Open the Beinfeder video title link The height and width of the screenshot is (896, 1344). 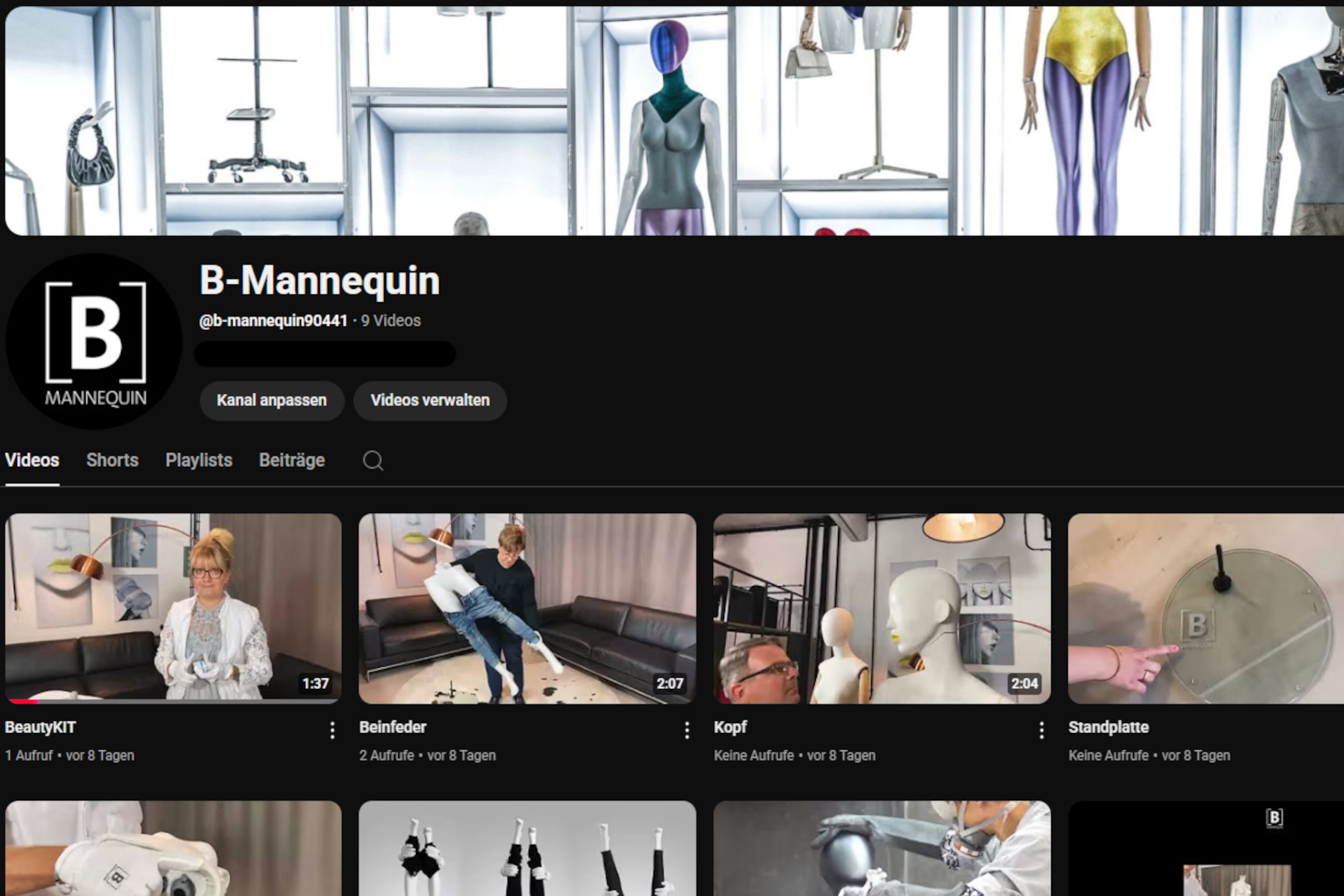tap(393, 727)
